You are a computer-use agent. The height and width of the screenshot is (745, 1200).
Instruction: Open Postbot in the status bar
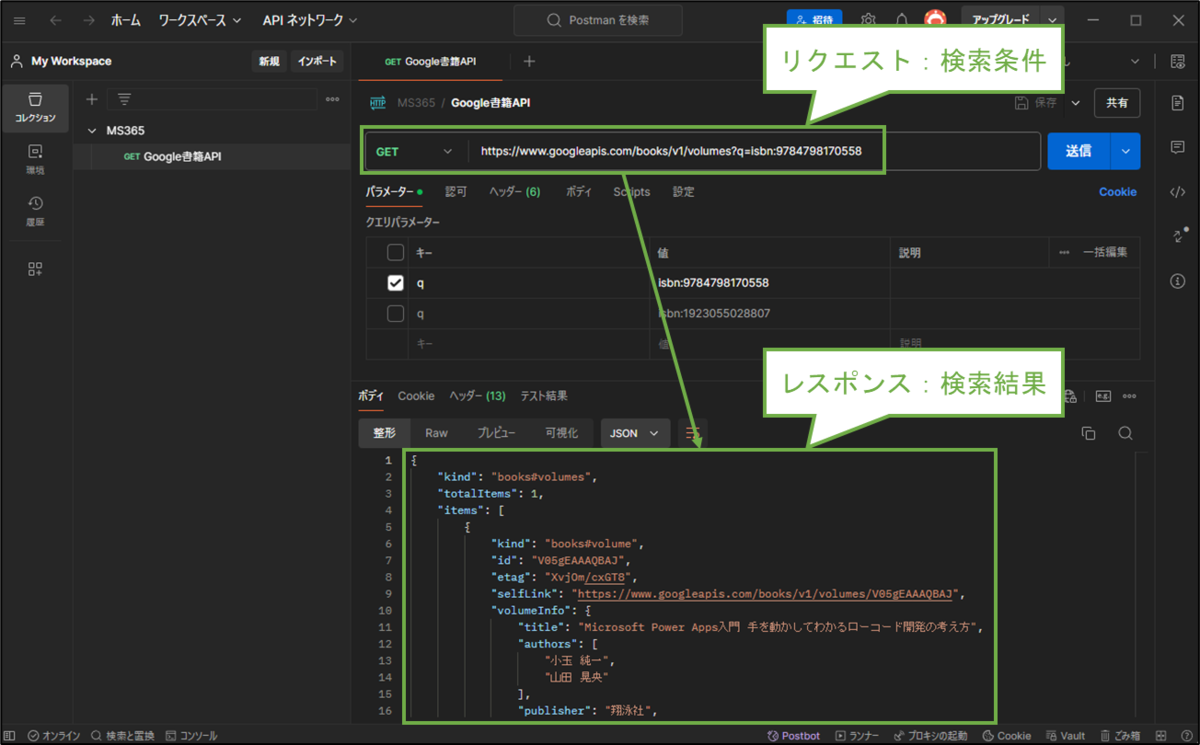pos(793,735)
